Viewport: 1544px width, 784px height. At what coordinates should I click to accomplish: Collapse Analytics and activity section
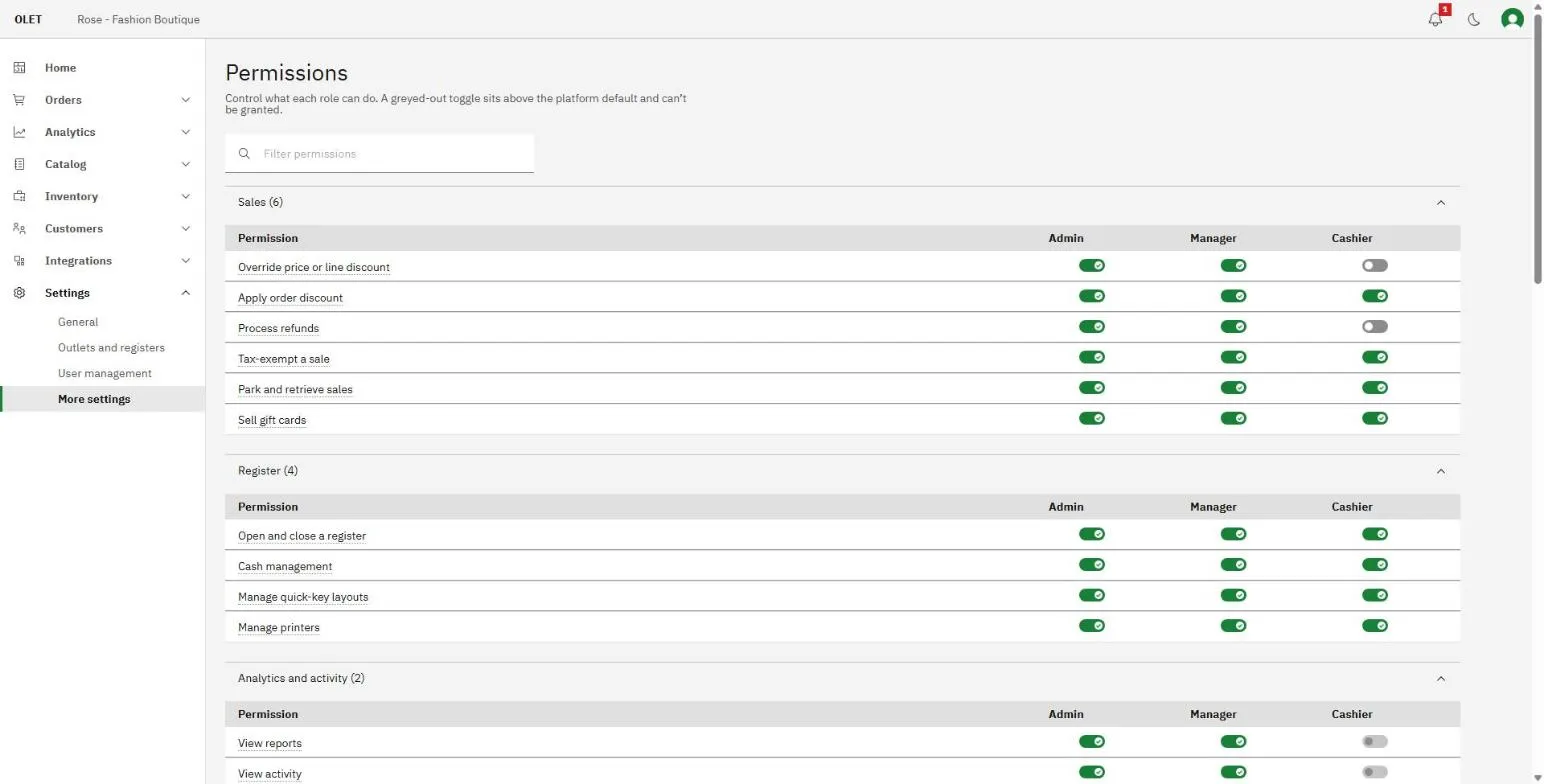(1441, 679)
